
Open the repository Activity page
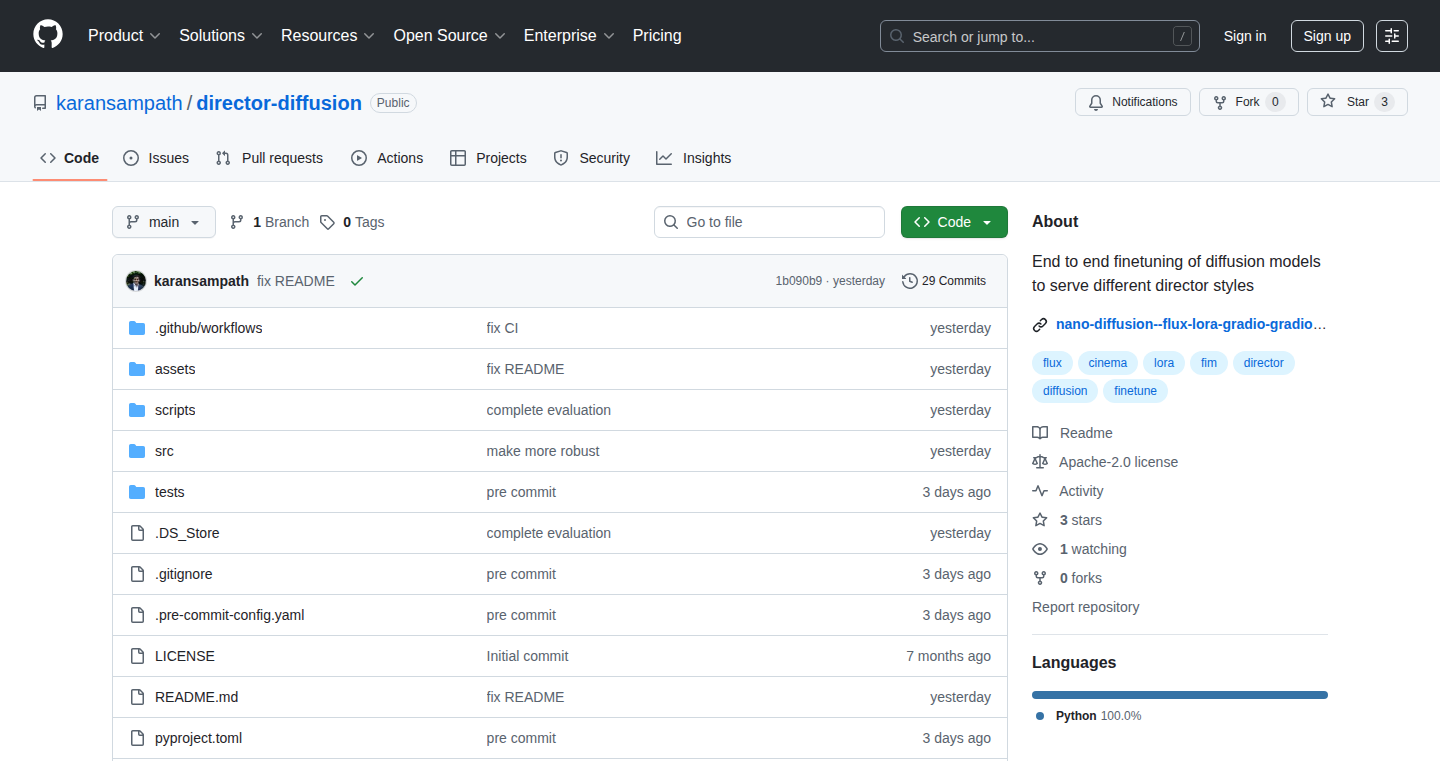click(1068, 491)
